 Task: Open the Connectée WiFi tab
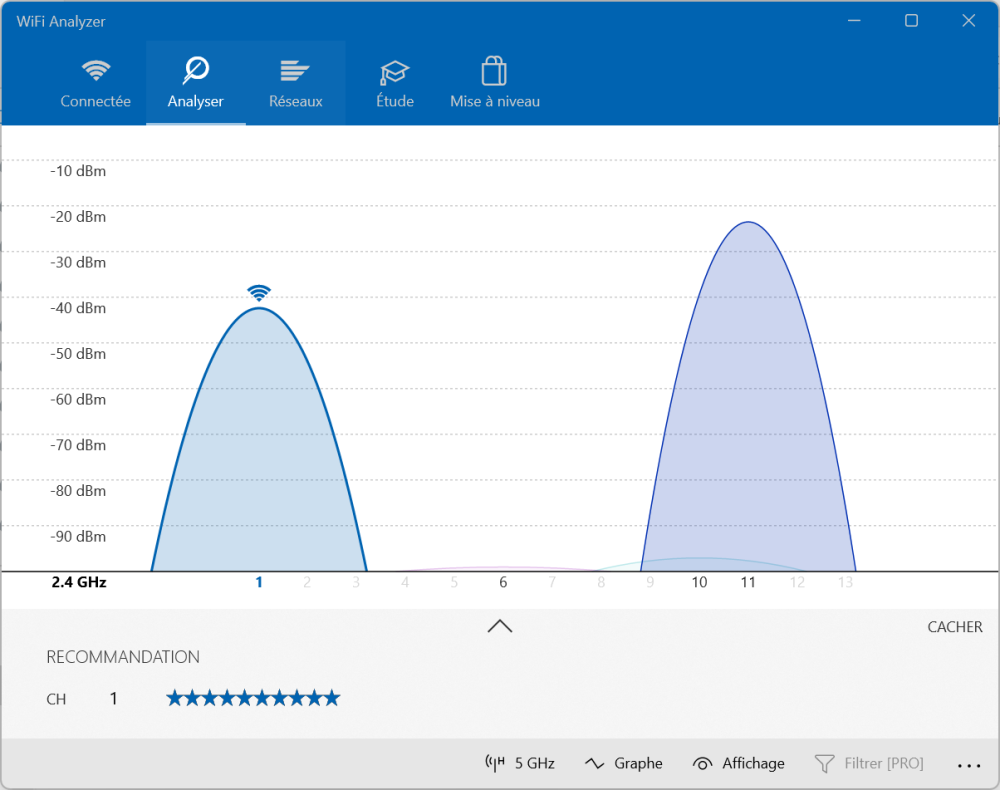click(96, 83)
